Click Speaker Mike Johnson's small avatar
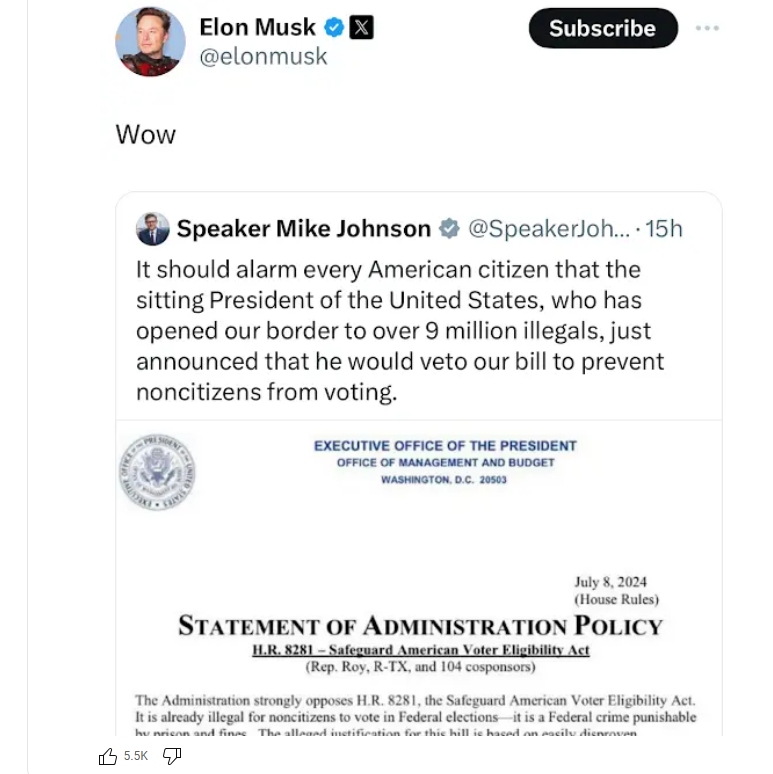 (x=153, y=229)
